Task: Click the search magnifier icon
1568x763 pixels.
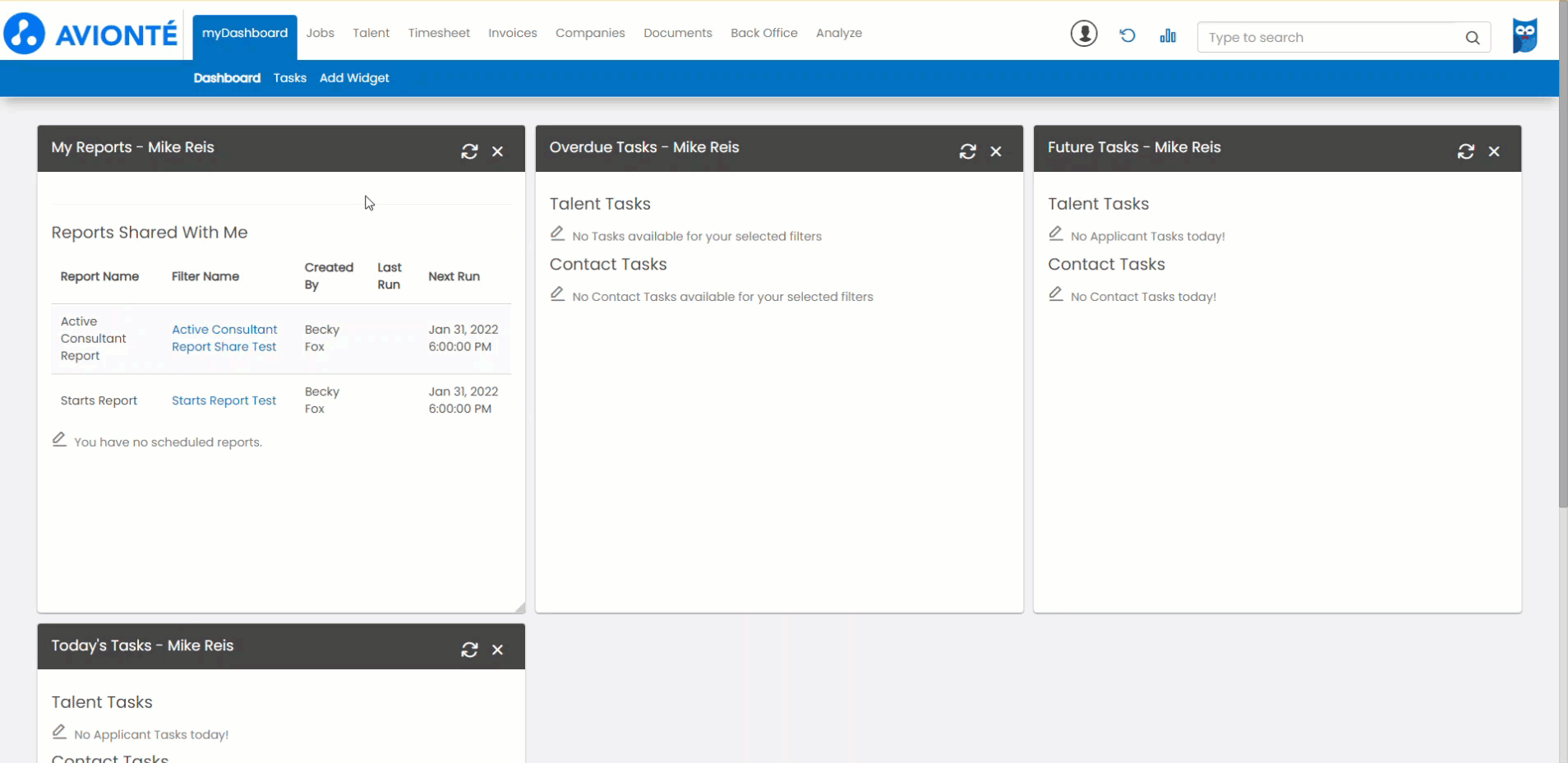Action: (1473, 38)
